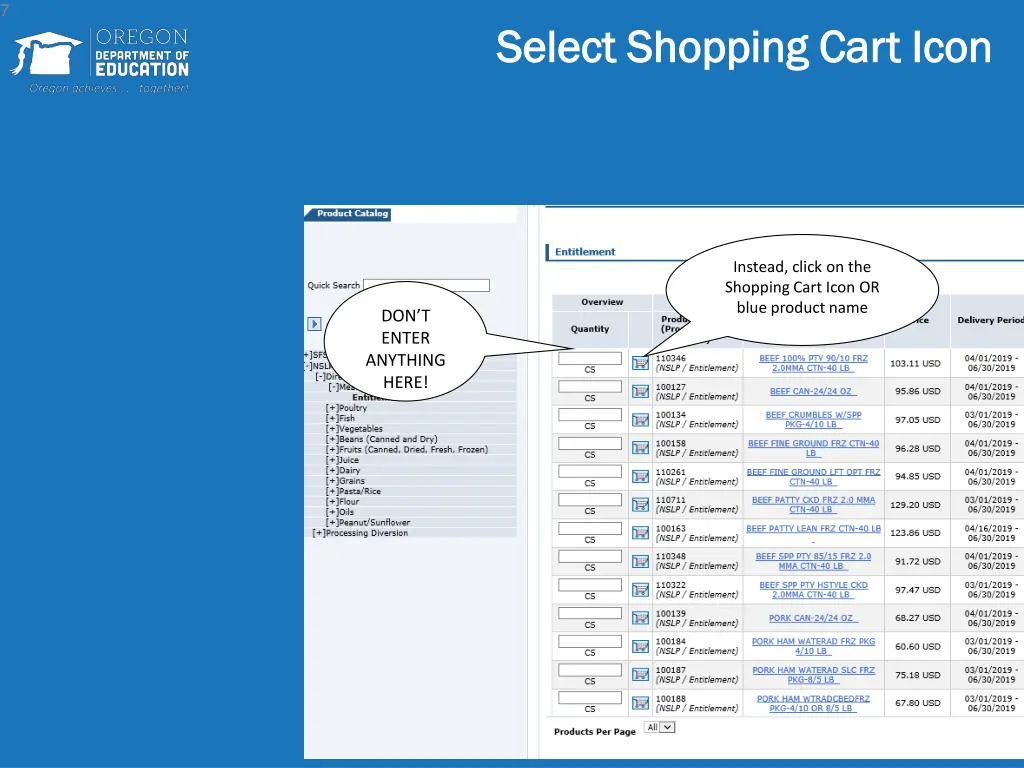The image size is (1024, 768).
Task: Select cart icon for PORK CAN-24/24 OZ
Action: tap(641, 618)
